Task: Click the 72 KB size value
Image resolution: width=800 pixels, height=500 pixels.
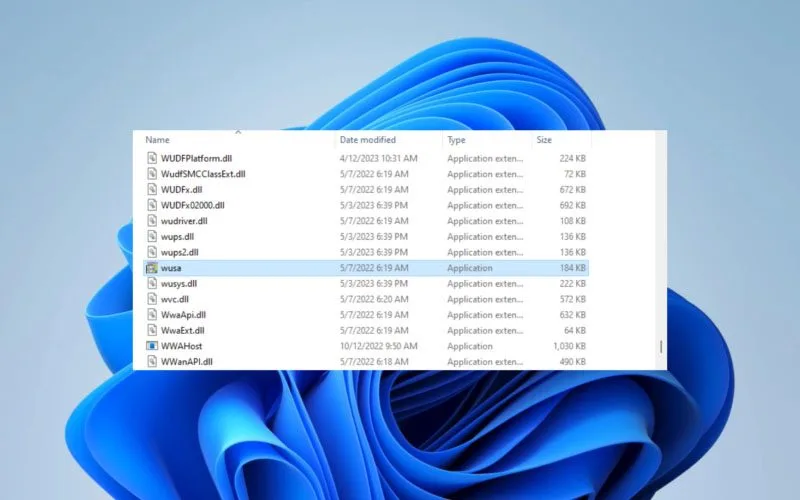Action: point(574,174)
